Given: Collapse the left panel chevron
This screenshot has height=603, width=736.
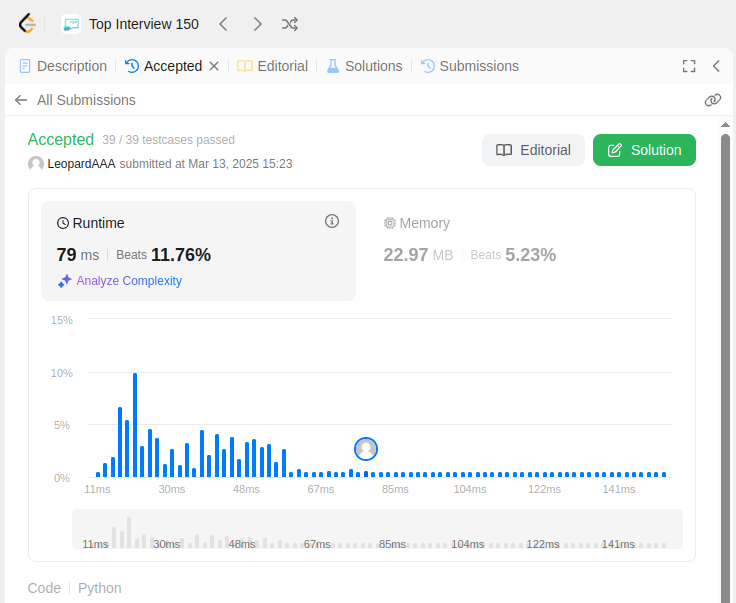Looking at the screenshot, I should click(716, 66).
